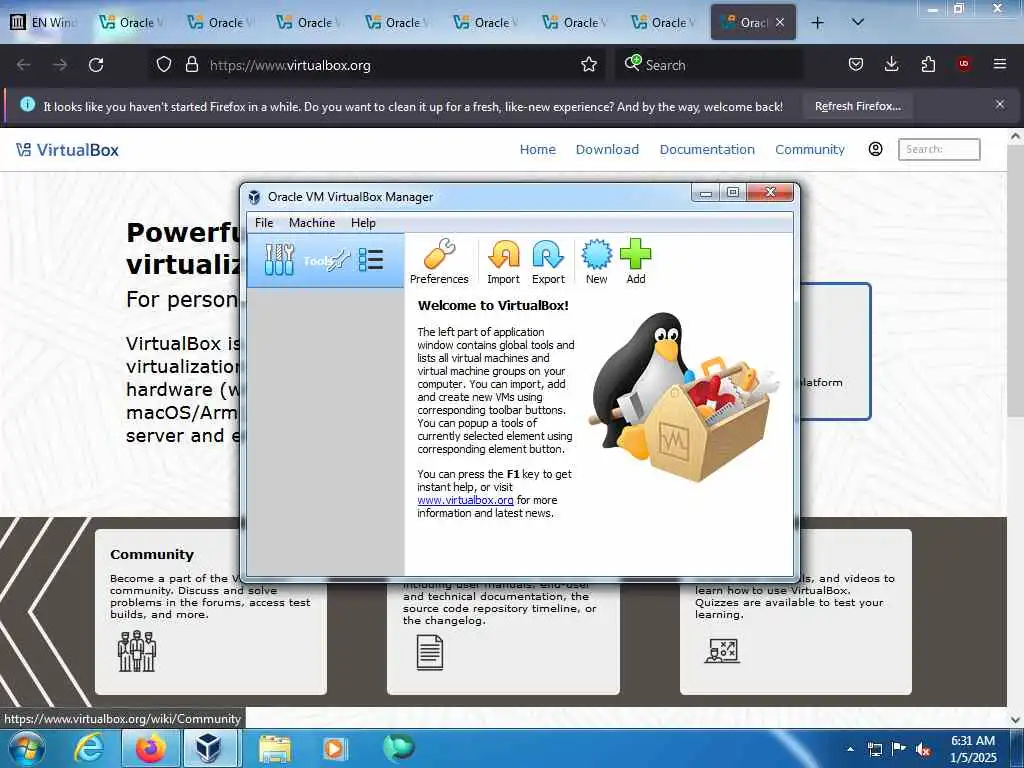The width and height of the screenshot is (1024, 768).
Task: Dismiss the Firefox refresh notification bar
Action: click(x=999, y=104)
